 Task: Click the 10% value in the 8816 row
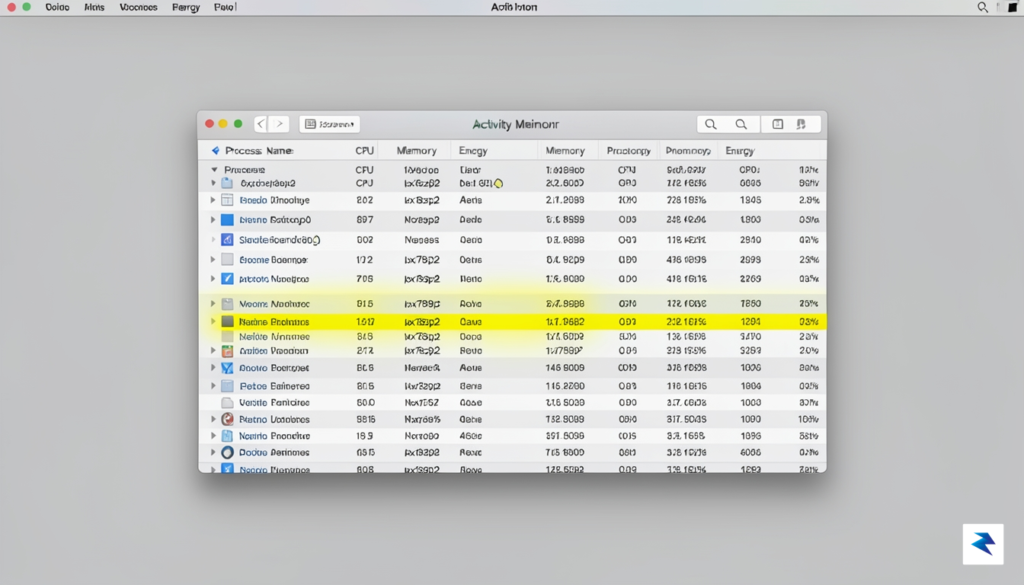point(808,419)
